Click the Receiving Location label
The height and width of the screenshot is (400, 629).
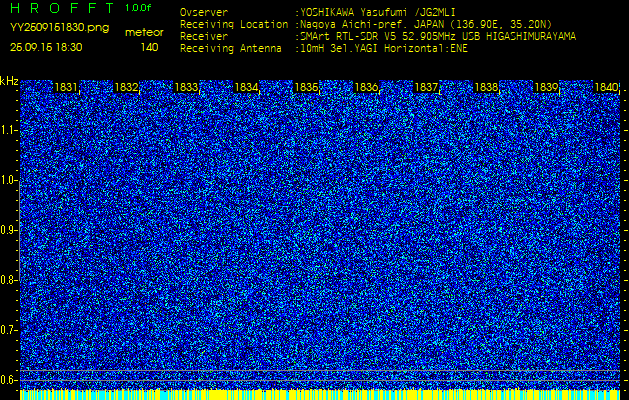234,24
